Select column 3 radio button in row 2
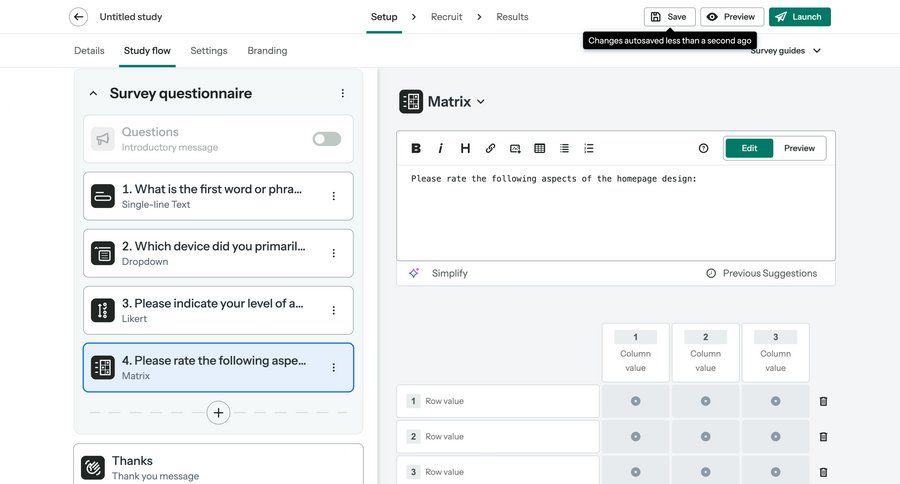 pyautogui.click(x=775, y=437)
